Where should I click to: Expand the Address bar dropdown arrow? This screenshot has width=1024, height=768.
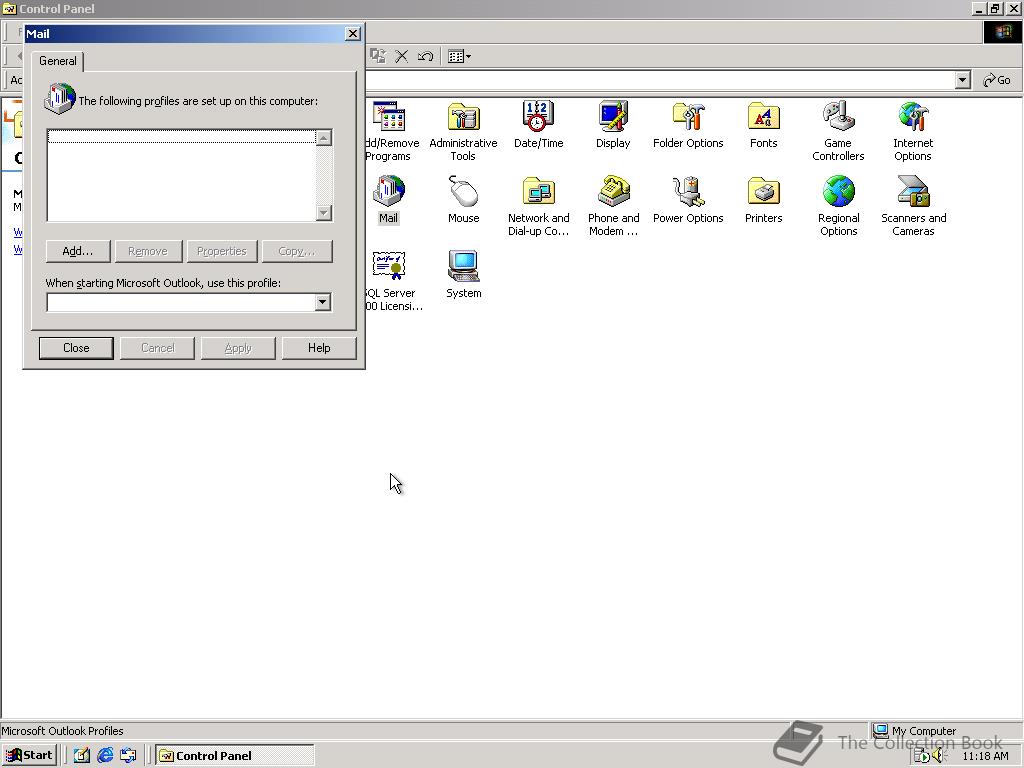coord(962,80)
